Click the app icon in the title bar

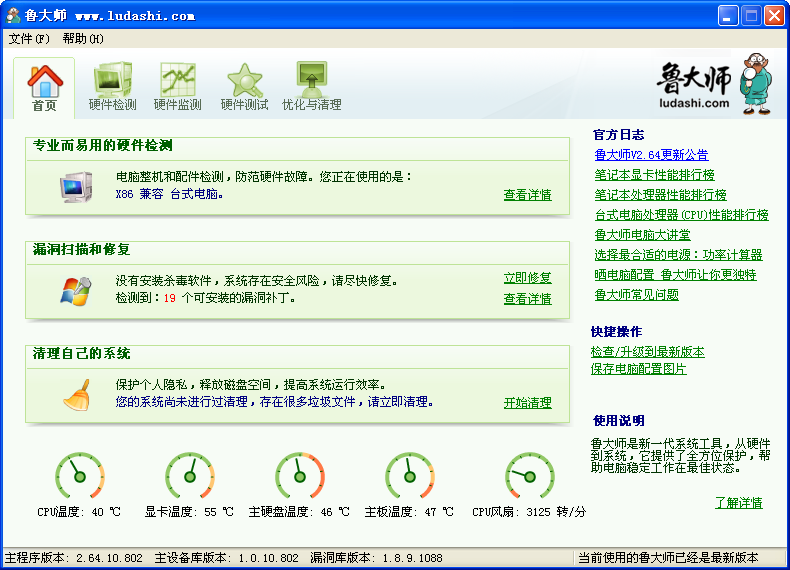[13, 16]
